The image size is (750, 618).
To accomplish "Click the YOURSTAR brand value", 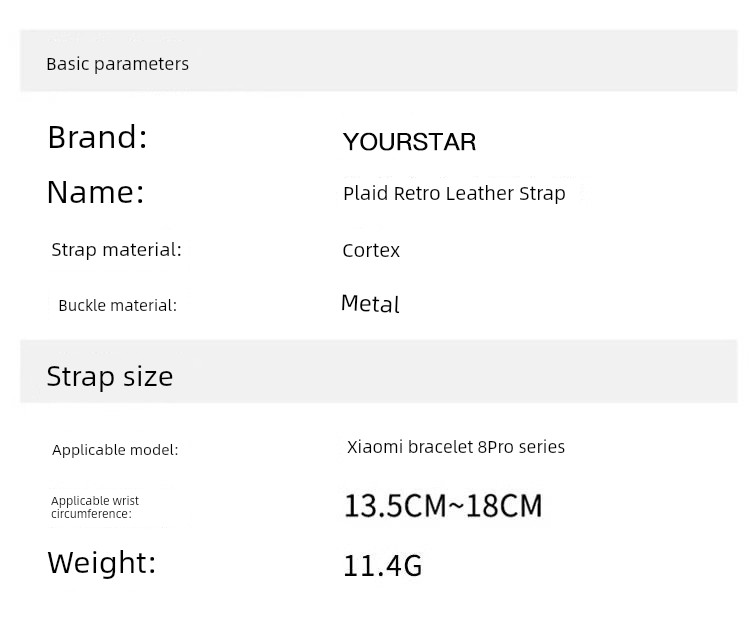I will click(x=409, y=142).
